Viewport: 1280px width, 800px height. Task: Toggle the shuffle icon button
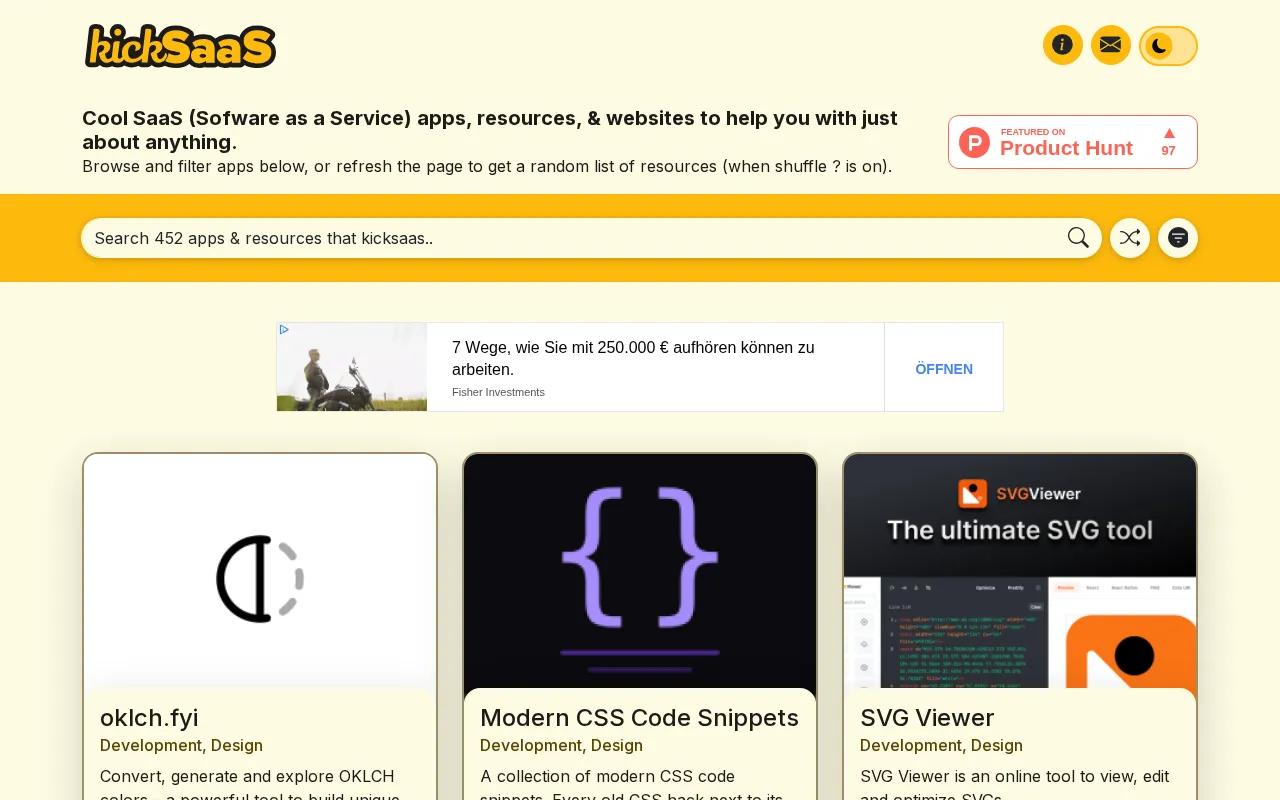1130,238
